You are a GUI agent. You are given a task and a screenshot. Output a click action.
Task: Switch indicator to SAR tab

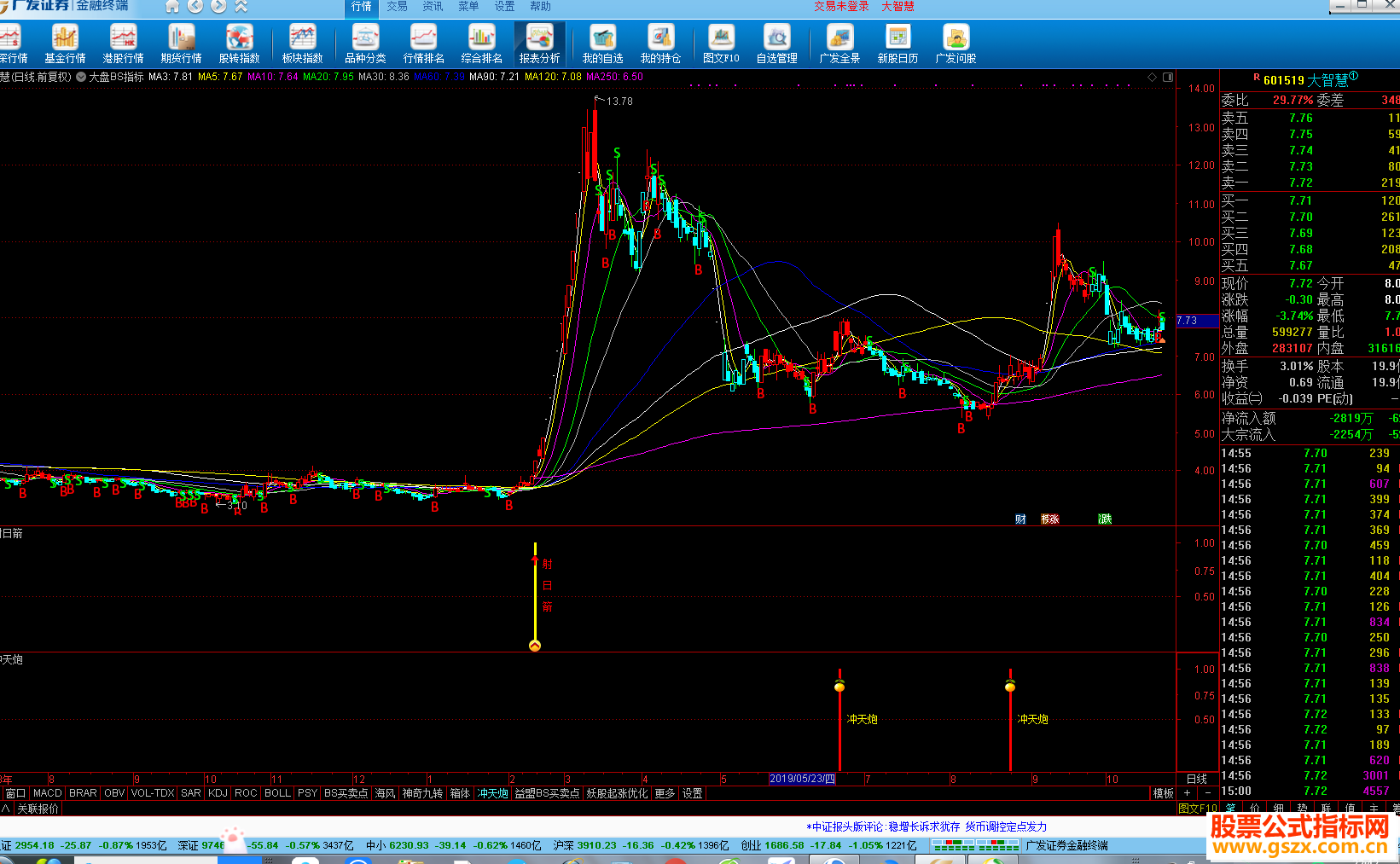pyautogui.click(x=191, y=793)
